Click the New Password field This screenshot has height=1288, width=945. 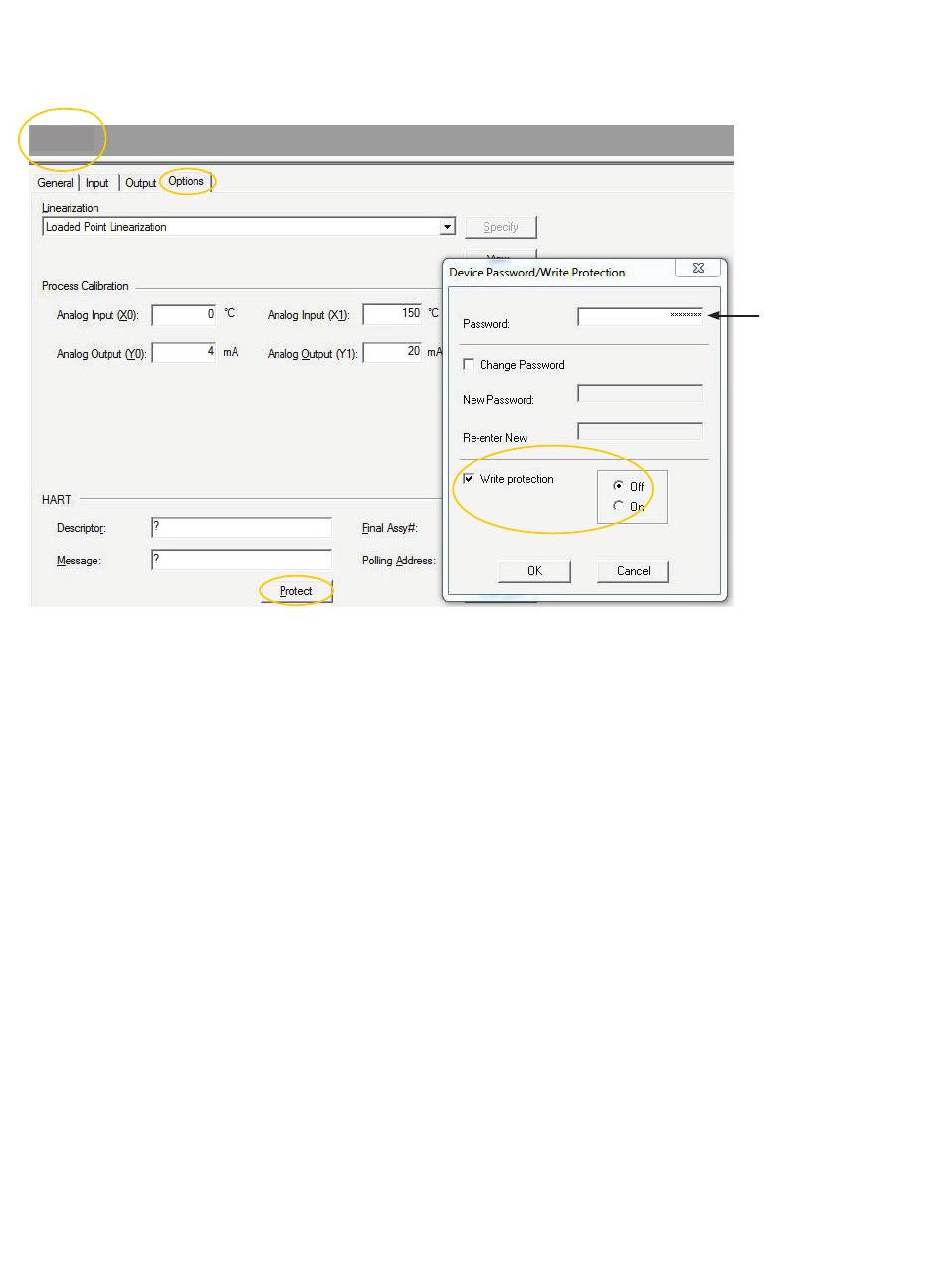point(640,393)
